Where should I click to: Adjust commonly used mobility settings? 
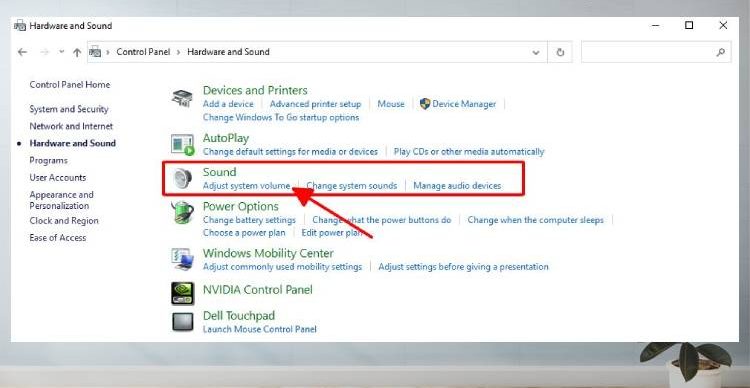282,266
